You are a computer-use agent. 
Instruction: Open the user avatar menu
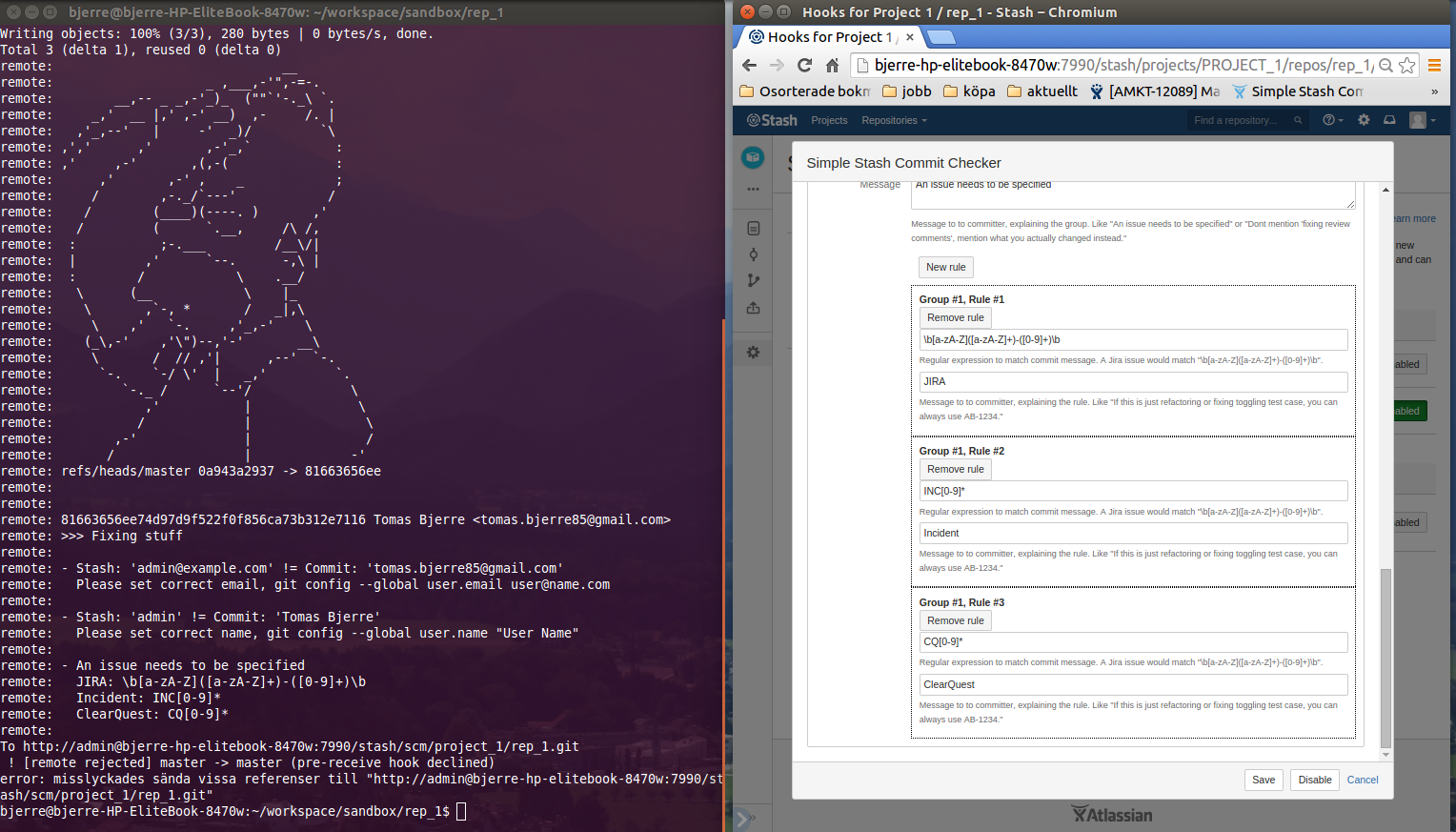pos(1422,120)
